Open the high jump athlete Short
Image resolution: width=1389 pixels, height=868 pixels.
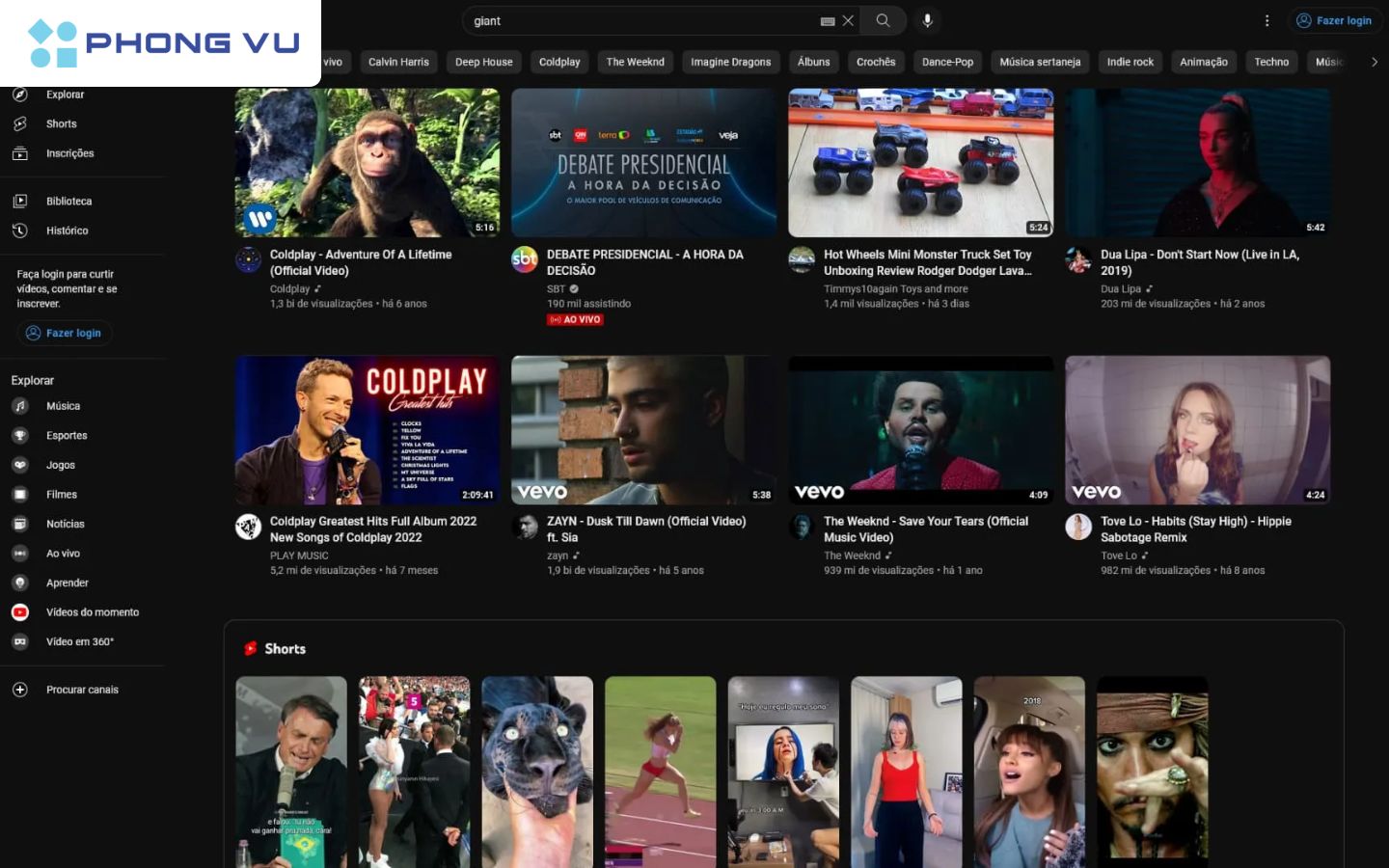[661, 772]
